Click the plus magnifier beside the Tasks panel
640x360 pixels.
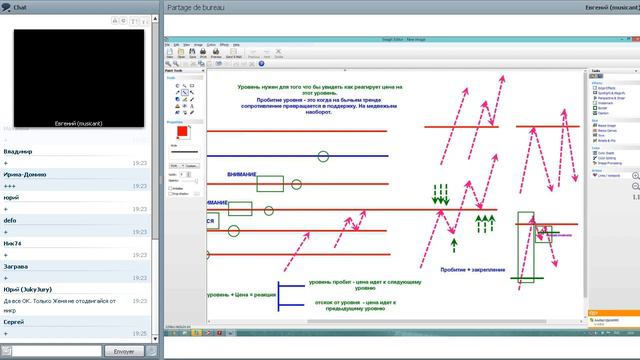(x=636, y=176)
